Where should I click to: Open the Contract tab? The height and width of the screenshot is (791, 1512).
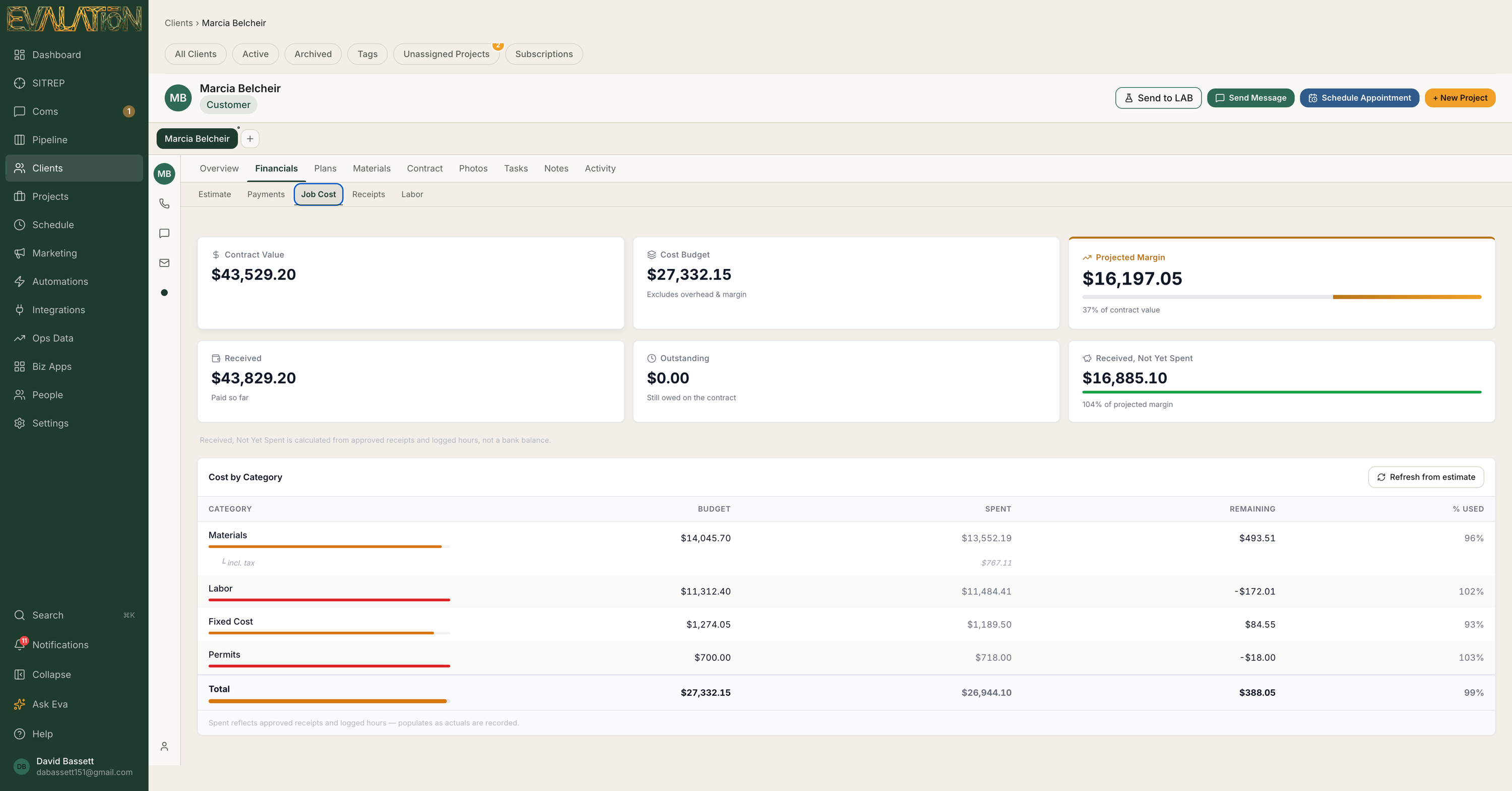pos(424,168)
